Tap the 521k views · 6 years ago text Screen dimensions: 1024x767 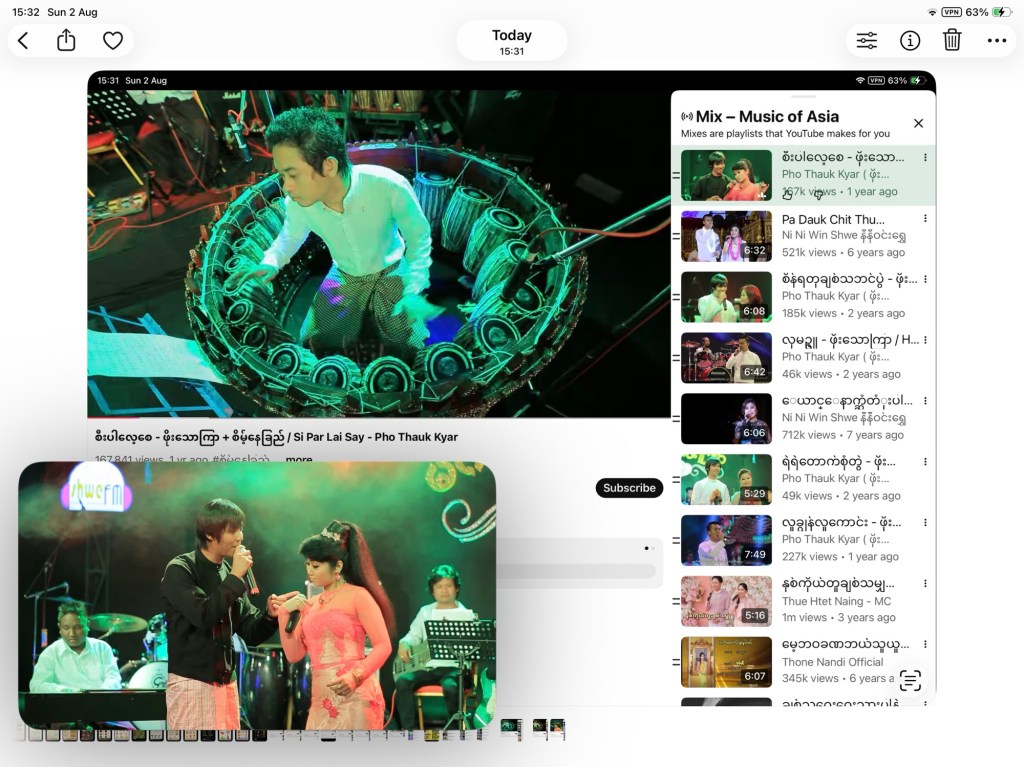(x=843, y=252)
